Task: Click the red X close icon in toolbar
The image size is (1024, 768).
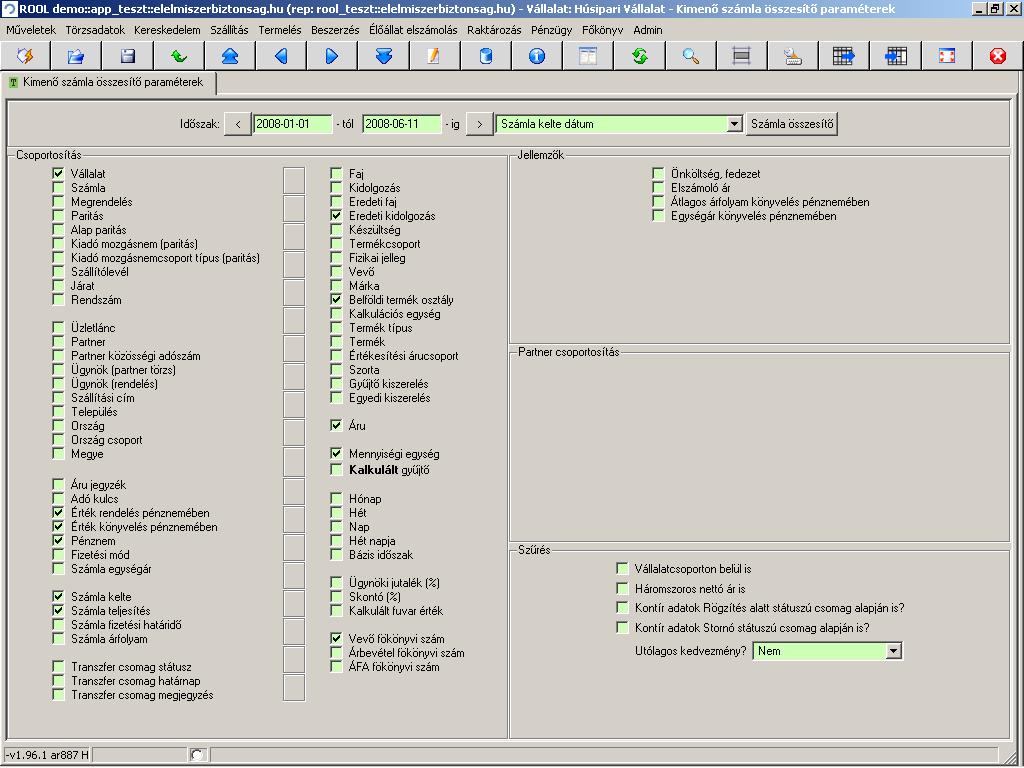Action: click(x=997, y=56)
